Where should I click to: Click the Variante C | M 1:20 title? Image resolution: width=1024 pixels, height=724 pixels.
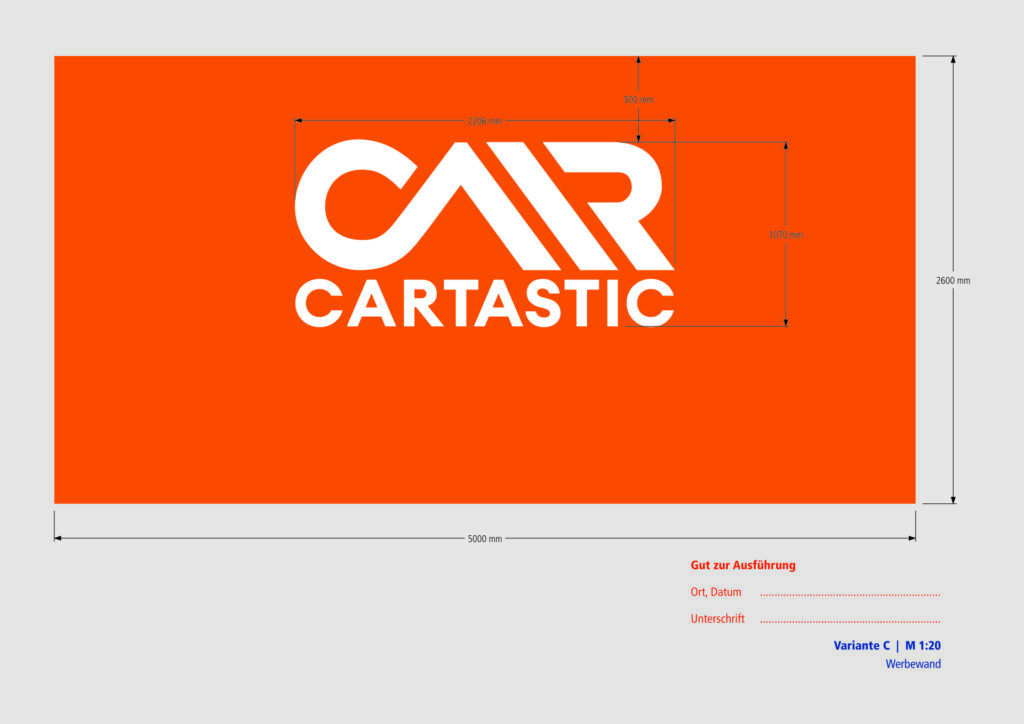click(887, 646)
